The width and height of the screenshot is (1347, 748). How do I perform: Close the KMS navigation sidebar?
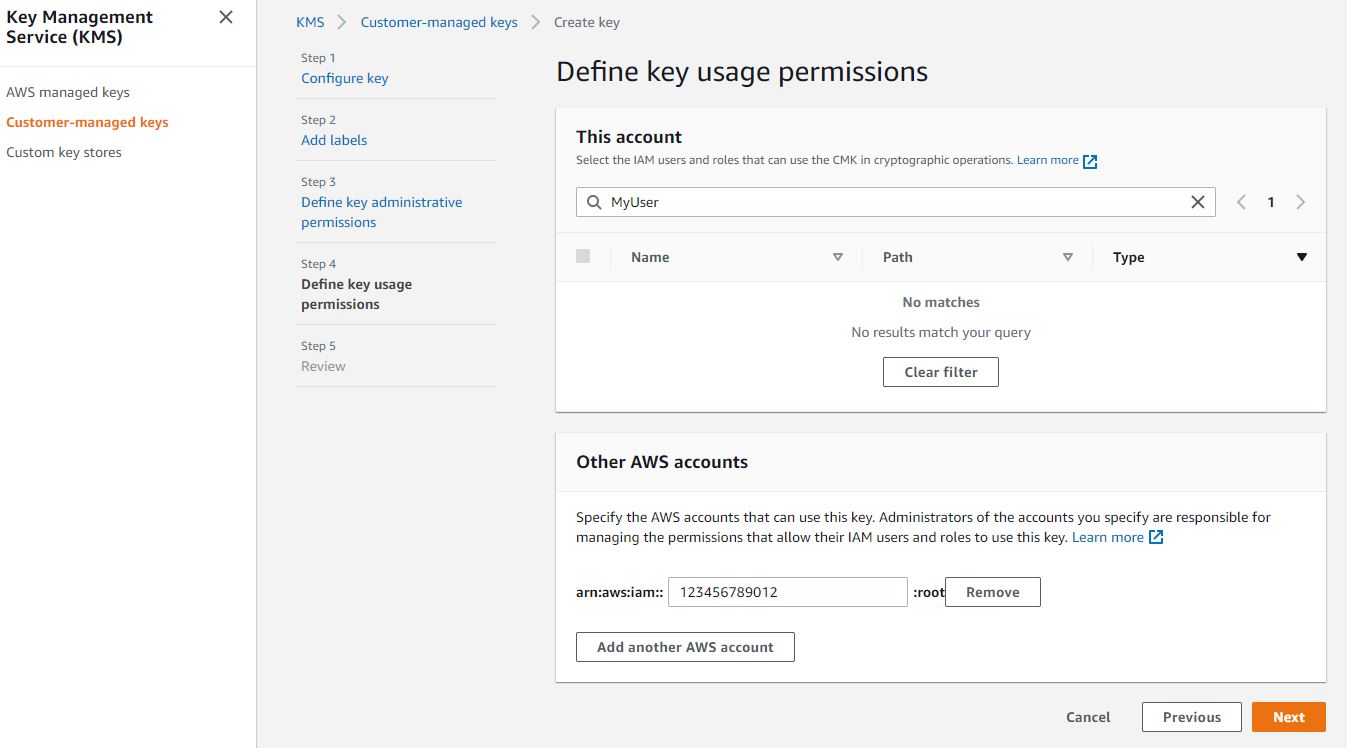tap(226, 17)
